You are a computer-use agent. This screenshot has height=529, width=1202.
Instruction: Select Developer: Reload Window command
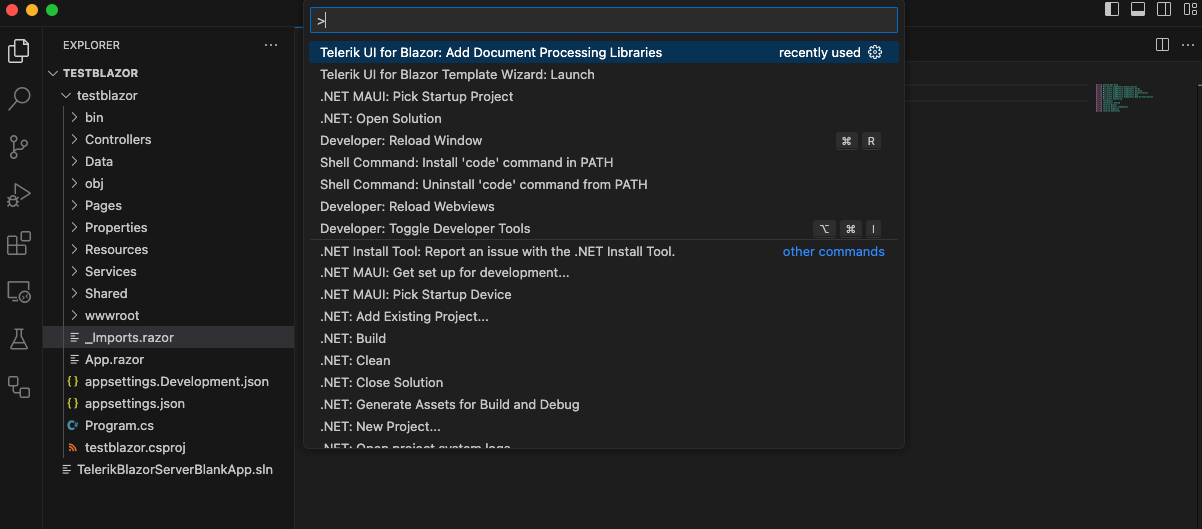(x=401, y=140)
